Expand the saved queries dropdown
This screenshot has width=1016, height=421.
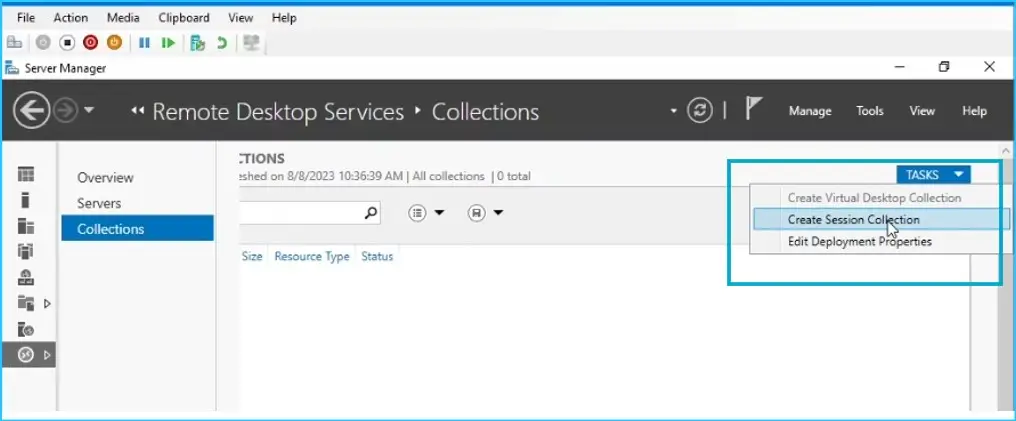pos(485,212)
